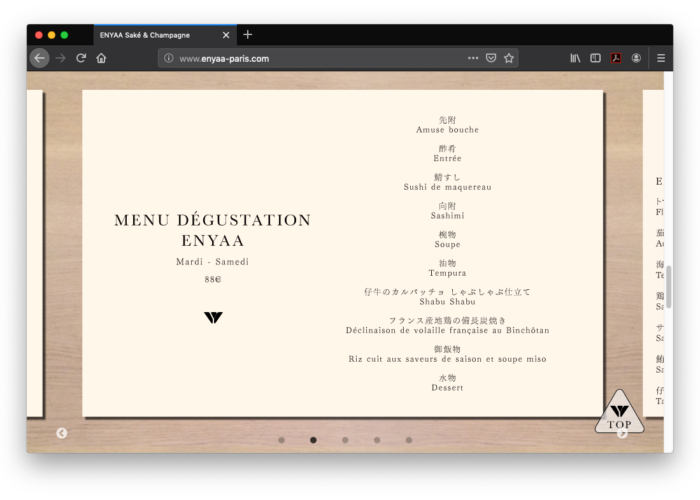Click the address bar URL field
This screenshot has height=500, width=700.
pyautogui.click(x=310, y=58)
